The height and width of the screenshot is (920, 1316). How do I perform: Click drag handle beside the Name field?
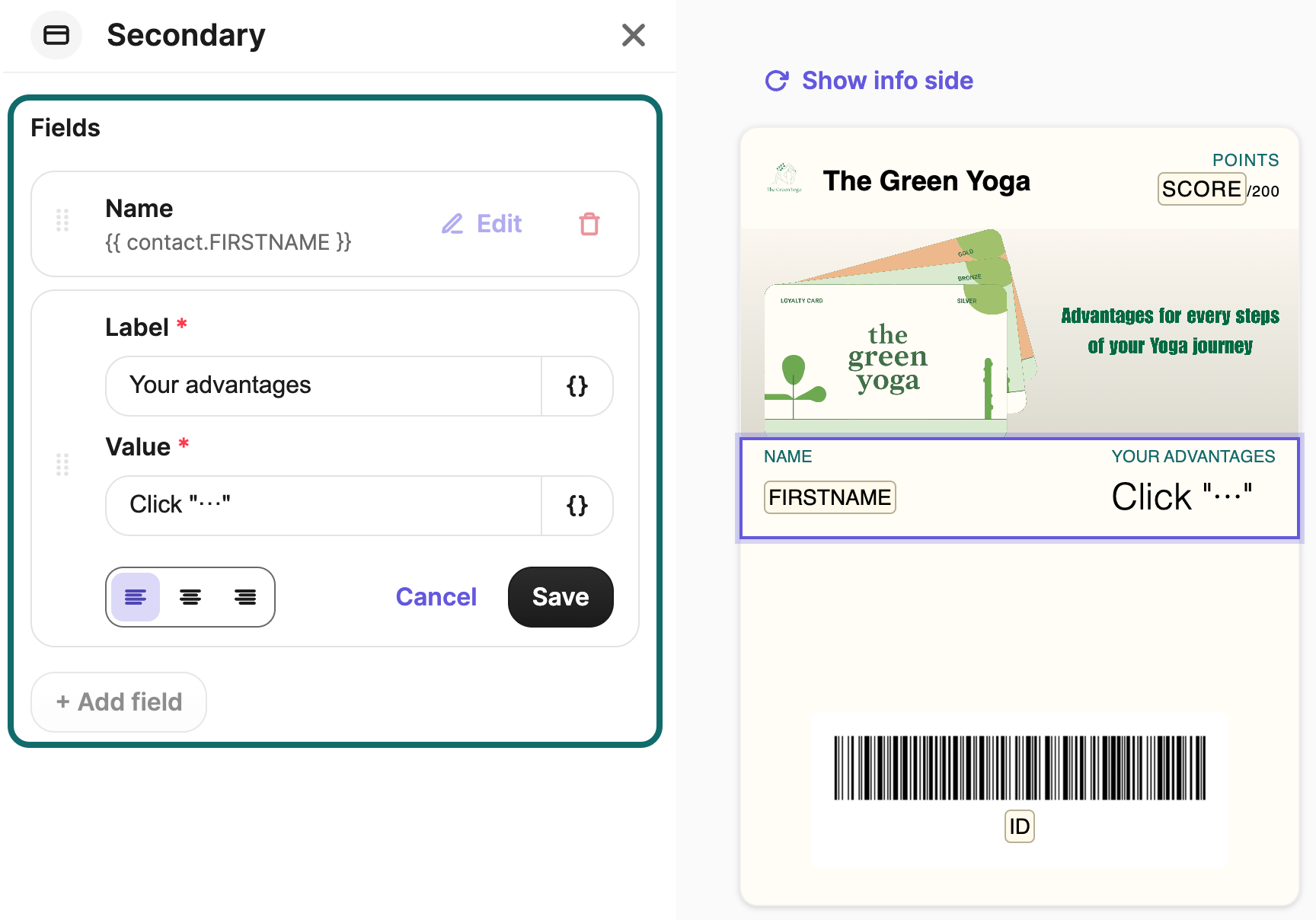click(62, 220)
